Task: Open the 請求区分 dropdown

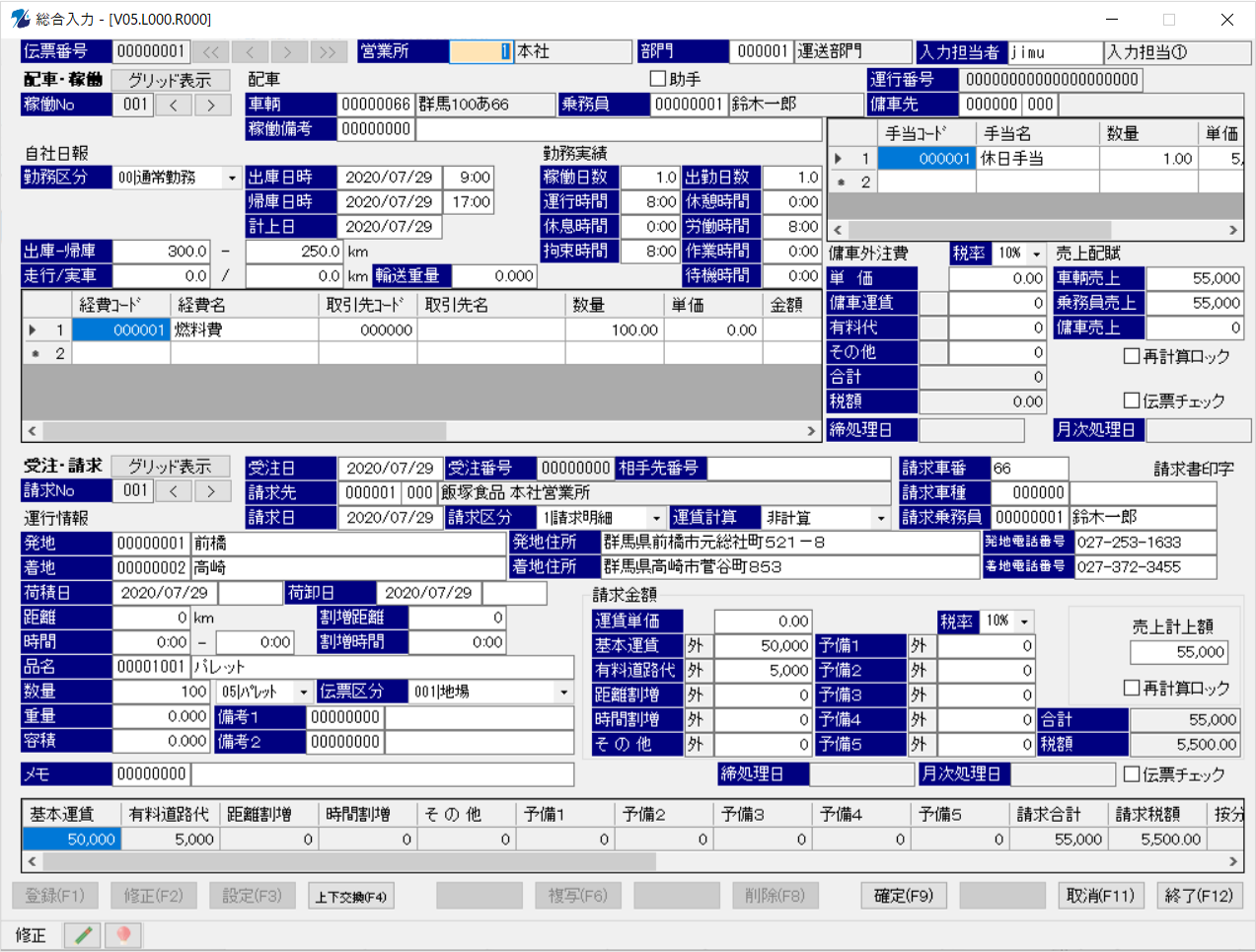Action: click(x=657, y=518)
